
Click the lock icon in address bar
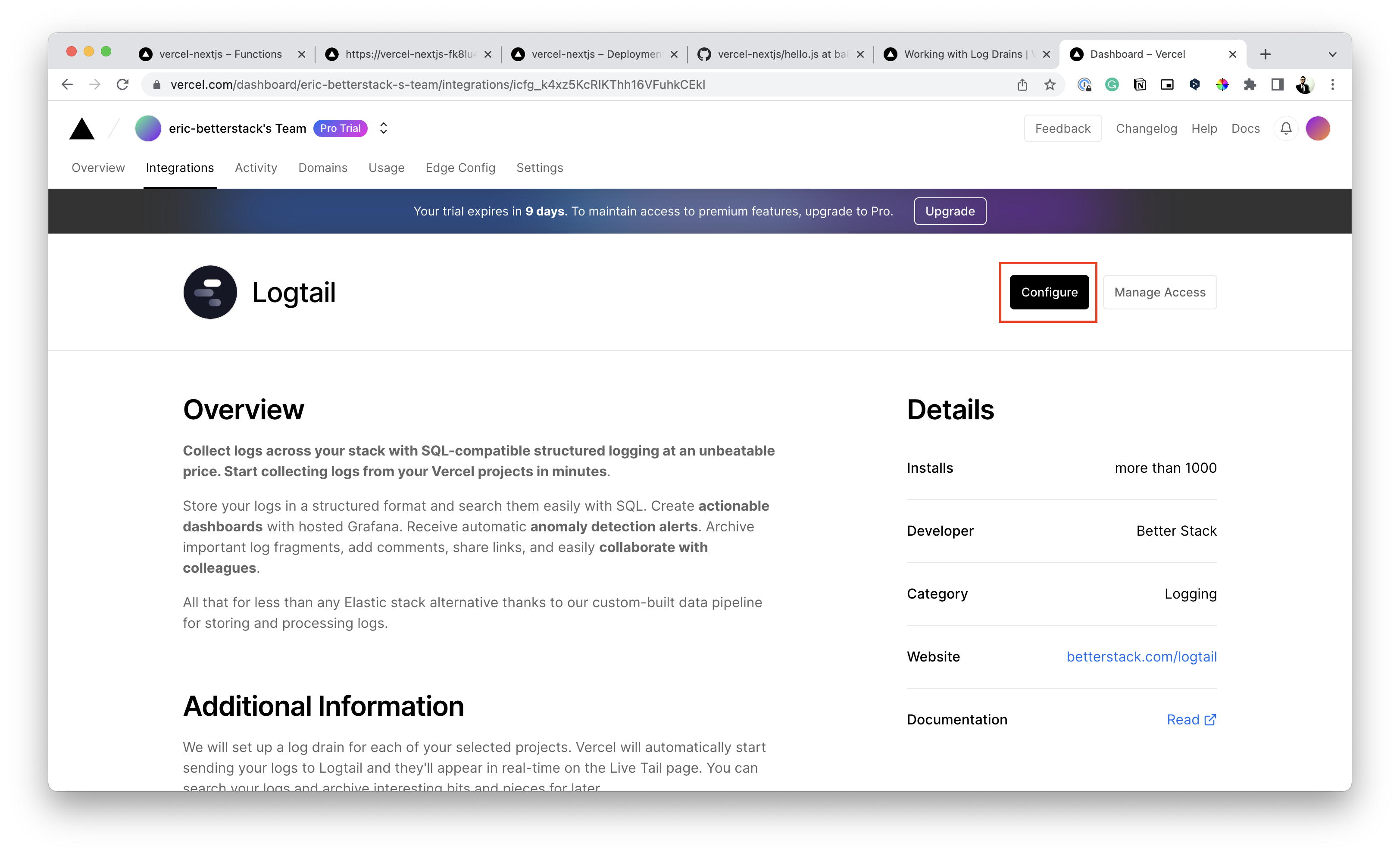pyautogui.click(x=157, y=84)
